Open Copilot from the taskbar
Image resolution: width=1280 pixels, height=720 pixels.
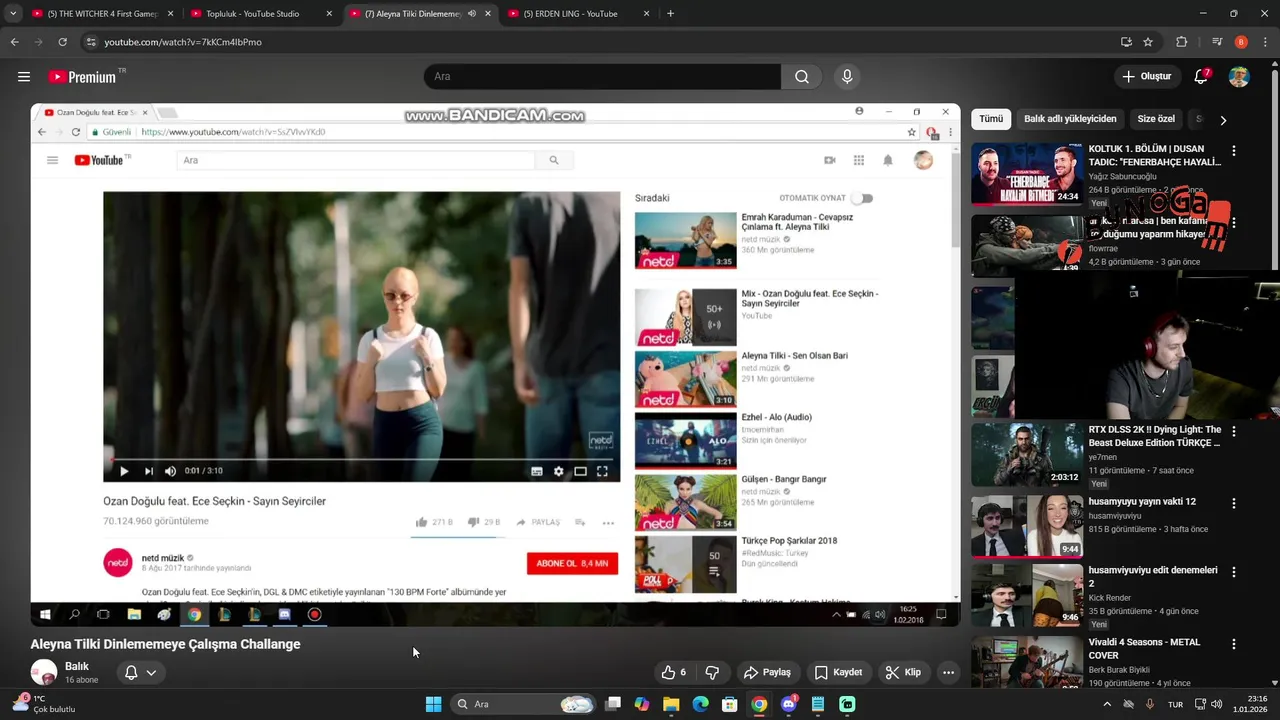click(x=642, y=704)
